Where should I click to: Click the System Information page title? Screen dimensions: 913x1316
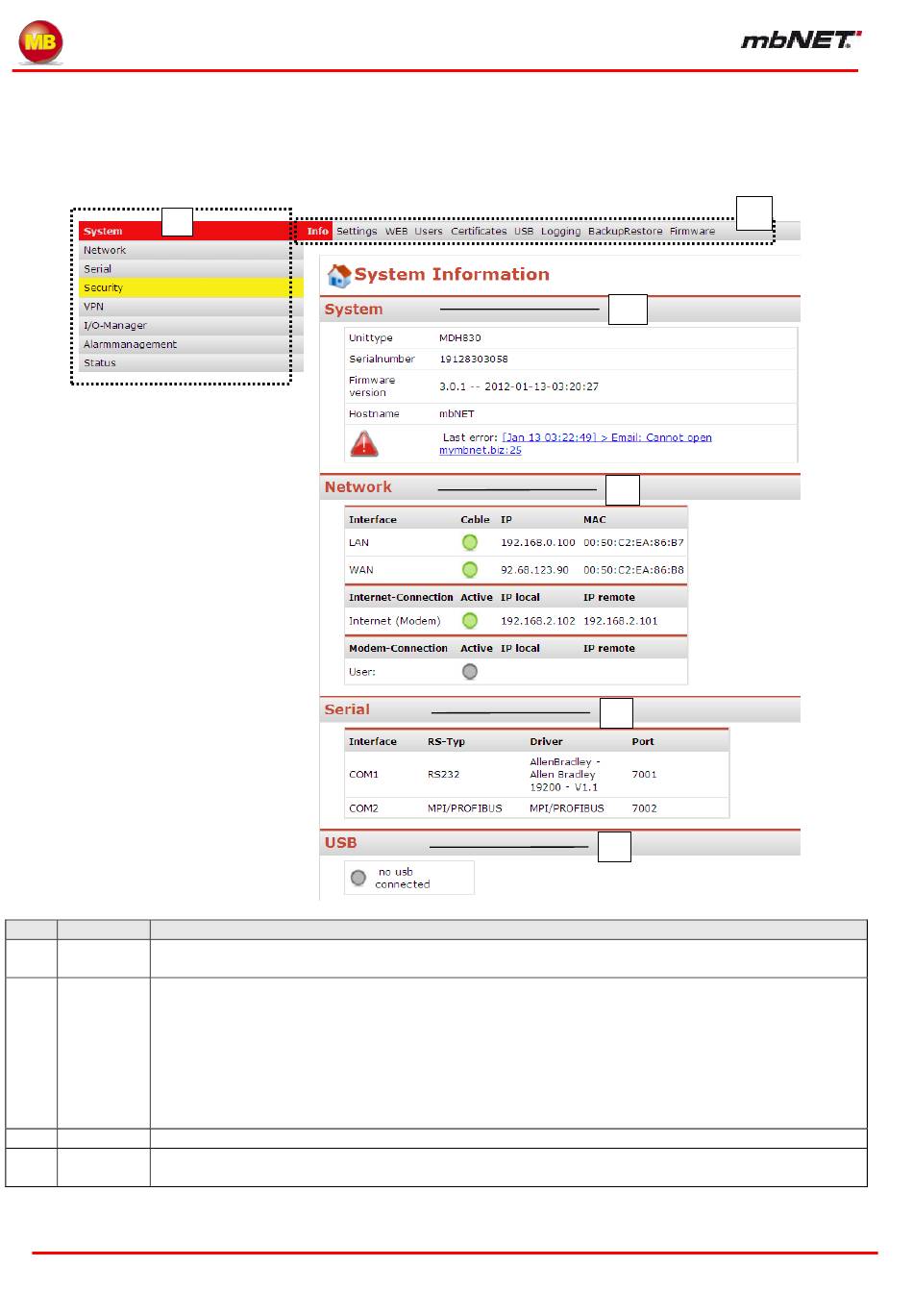452,275
